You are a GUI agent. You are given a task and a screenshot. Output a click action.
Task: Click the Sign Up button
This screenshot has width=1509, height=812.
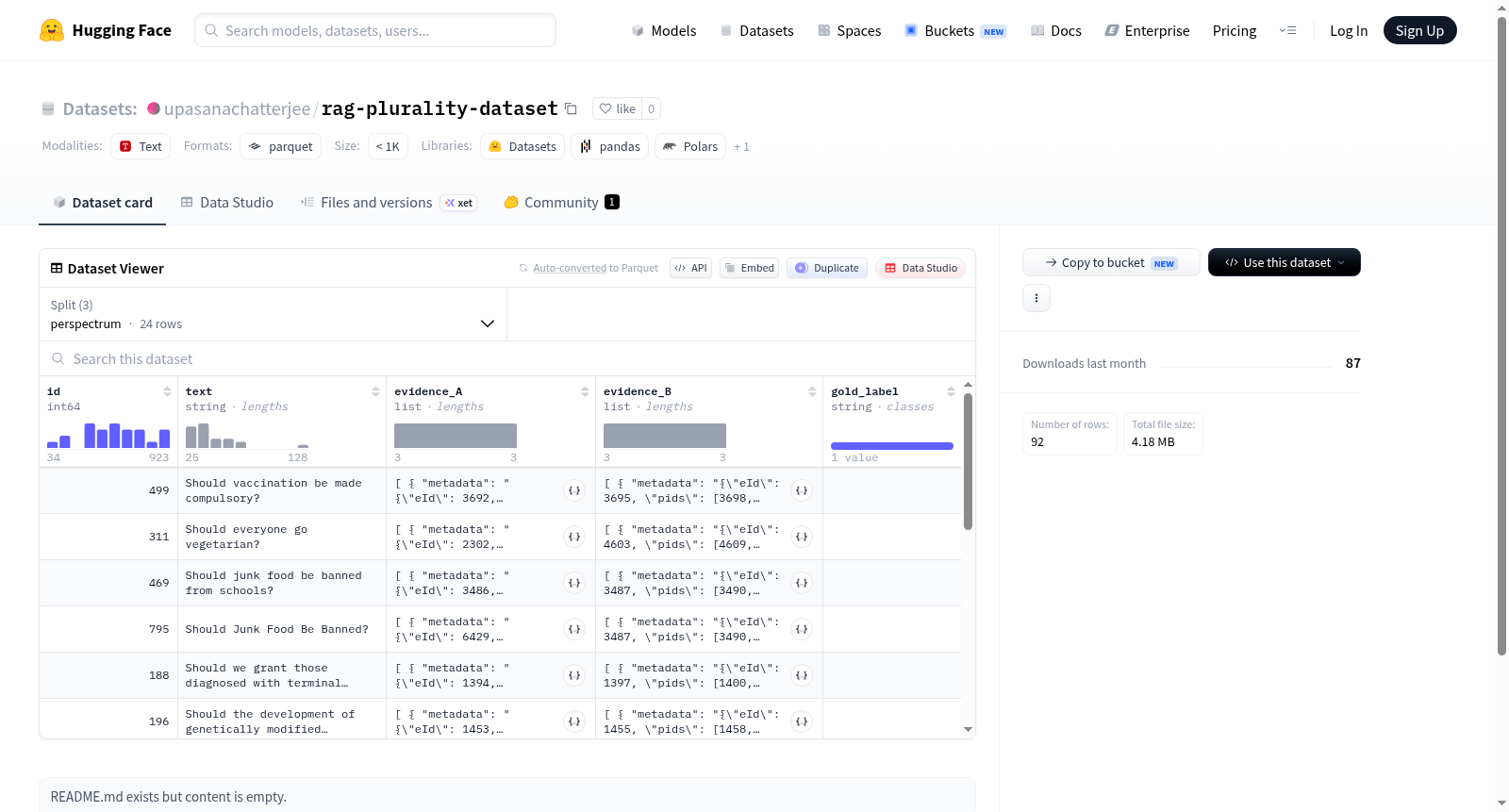pyautogui.click(x=1419, y=30)
